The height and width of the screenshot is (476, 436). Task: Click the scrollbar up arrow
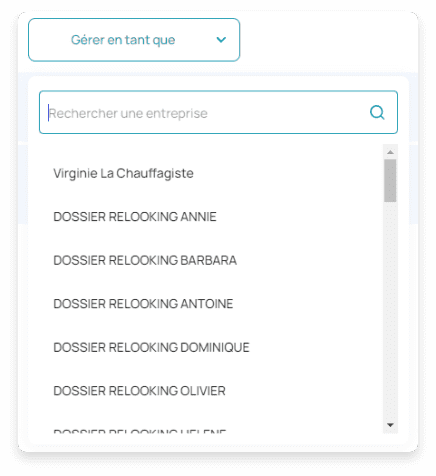[x=390, y=152]
